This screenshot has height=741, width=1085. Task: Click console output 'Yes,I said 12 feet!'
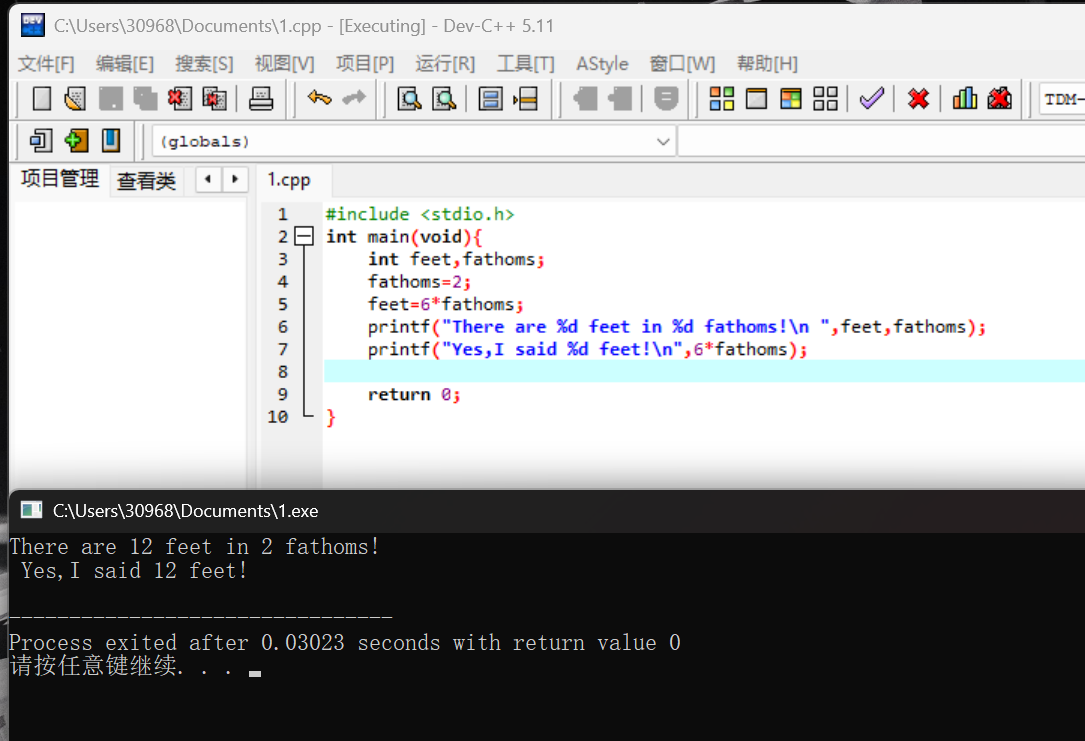click(134, 571)
